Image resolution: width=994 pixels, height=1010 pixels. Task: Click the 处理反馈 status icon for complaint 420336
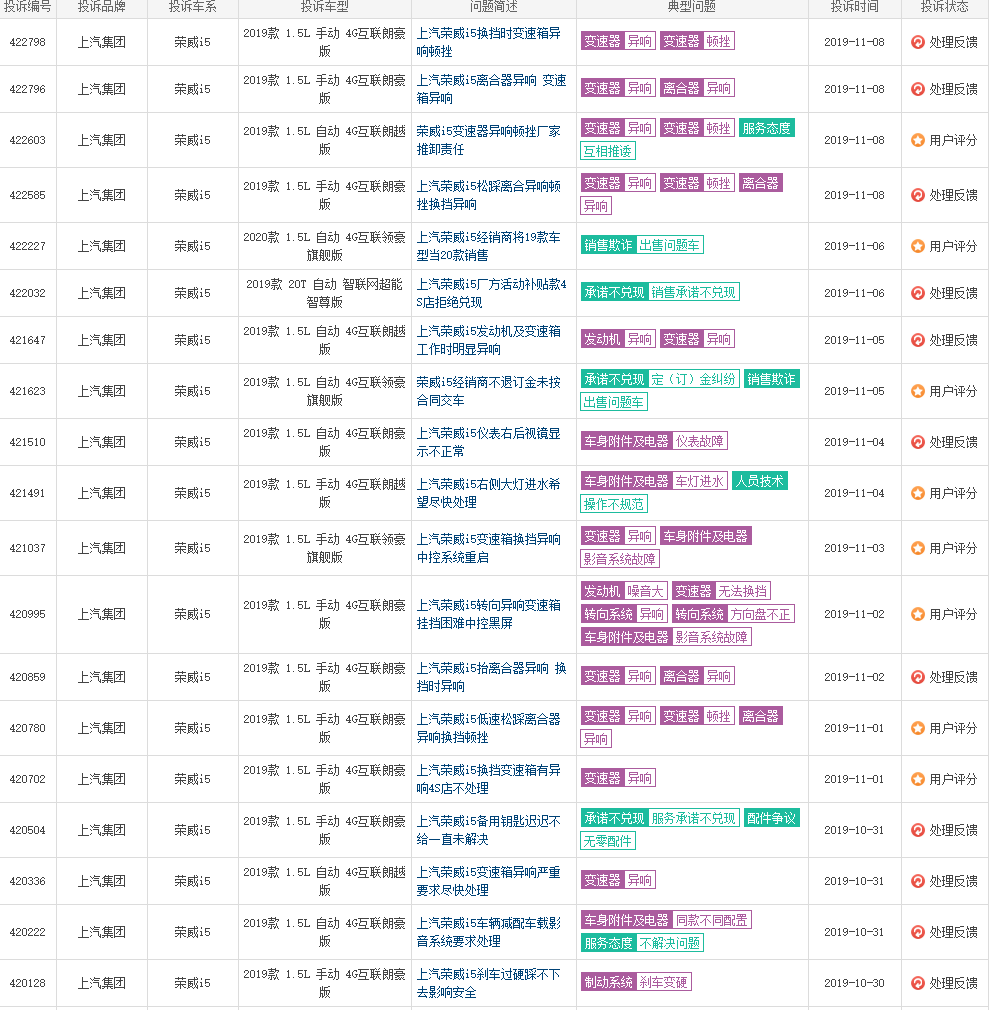tap(917, 881)
